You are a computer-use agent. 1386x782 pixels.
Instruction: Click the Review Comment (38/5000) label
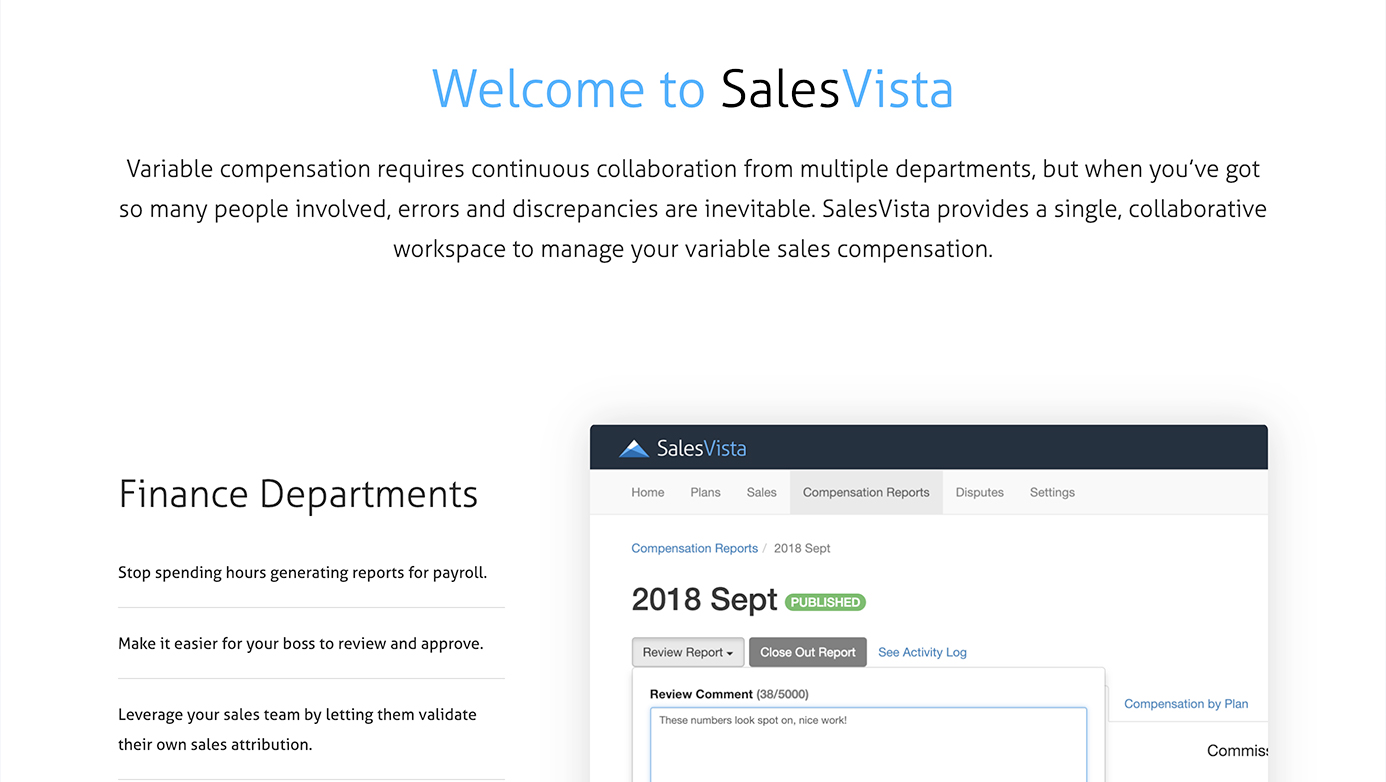pos(729,694)
